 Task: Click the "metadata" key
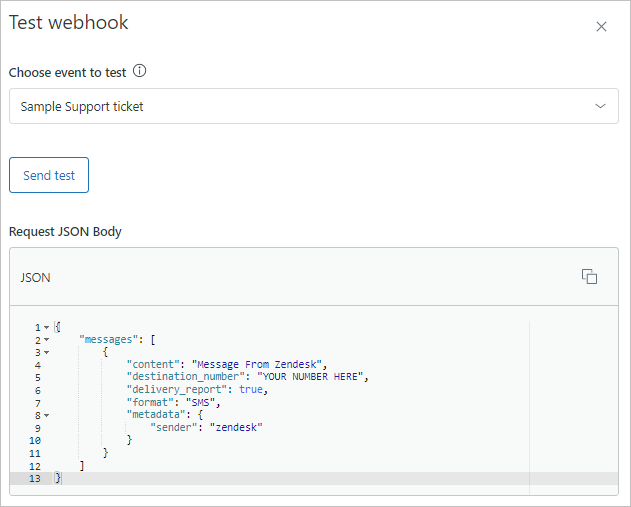click(156, 415)
